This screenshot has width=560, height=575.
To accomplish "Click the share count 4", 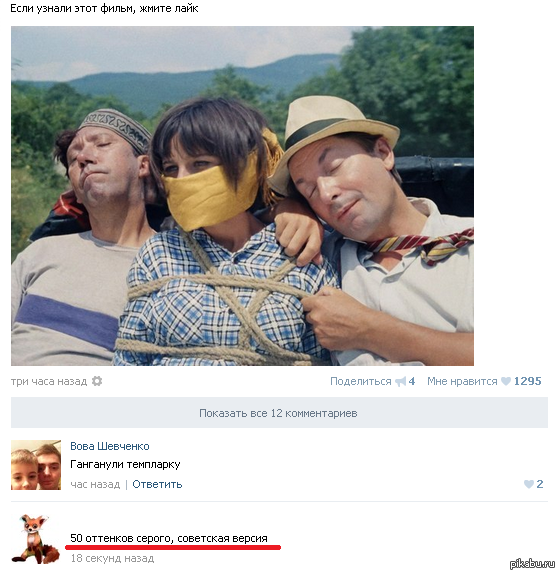I will [x=411, y=381].
